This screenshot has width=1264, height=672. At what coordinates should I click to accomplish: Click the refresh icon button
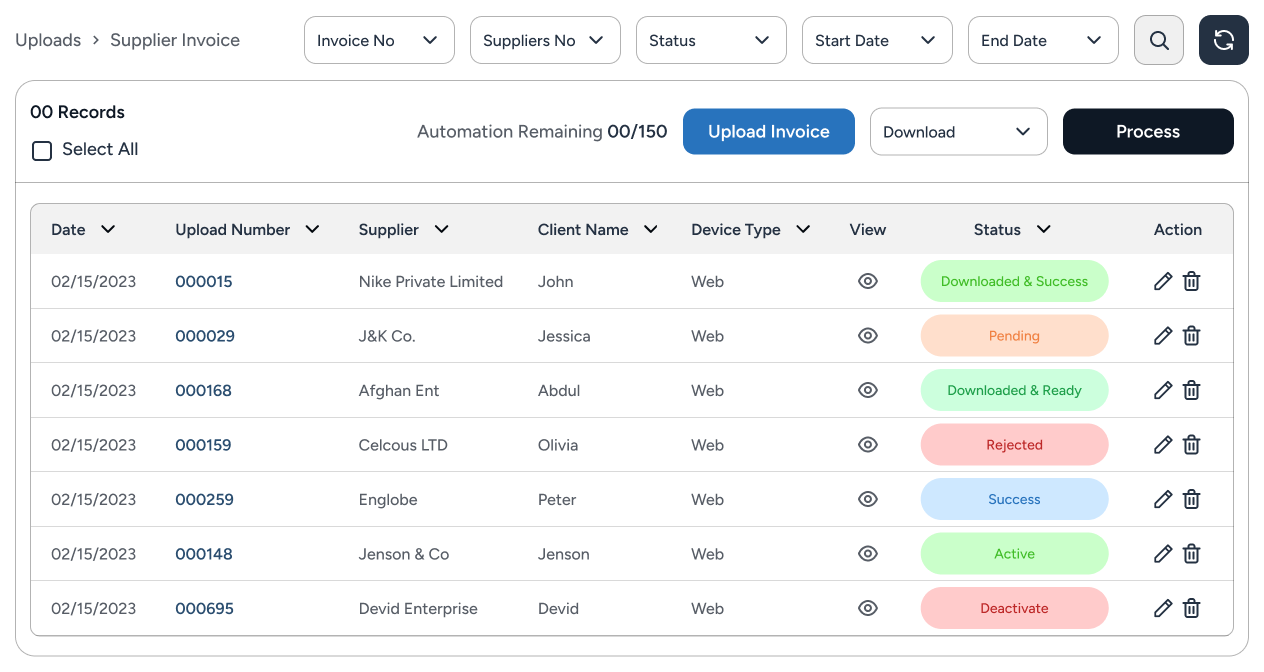pos(1223,40)
